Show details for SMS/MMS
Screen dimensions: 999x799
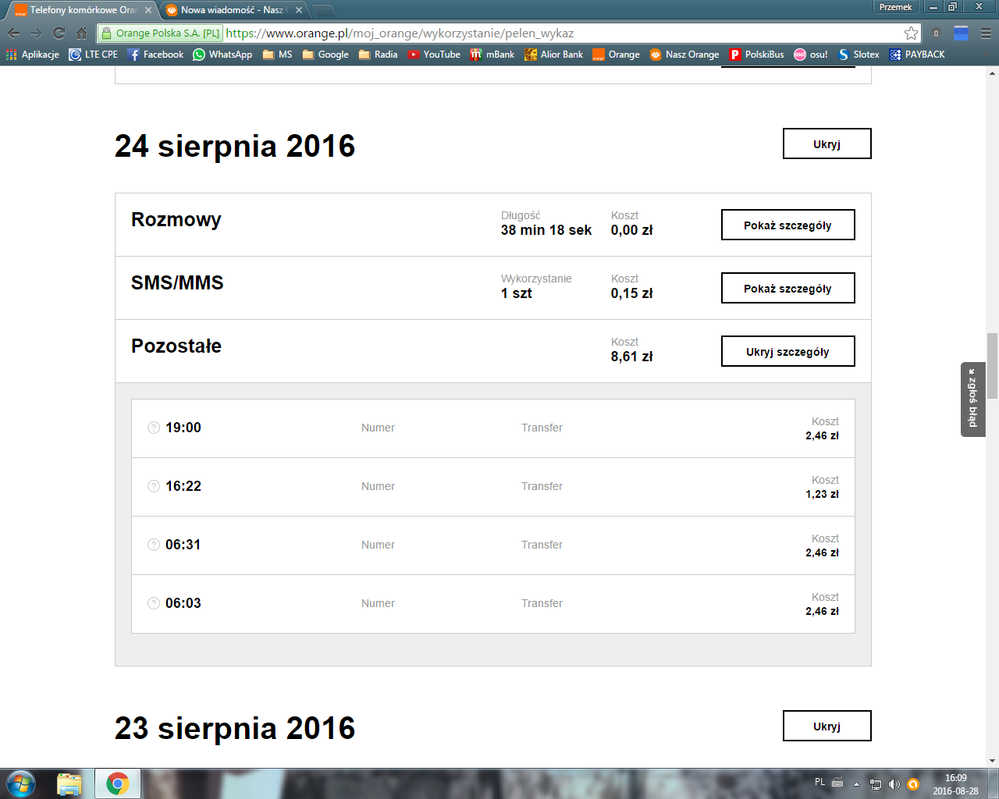coord(787,288)
